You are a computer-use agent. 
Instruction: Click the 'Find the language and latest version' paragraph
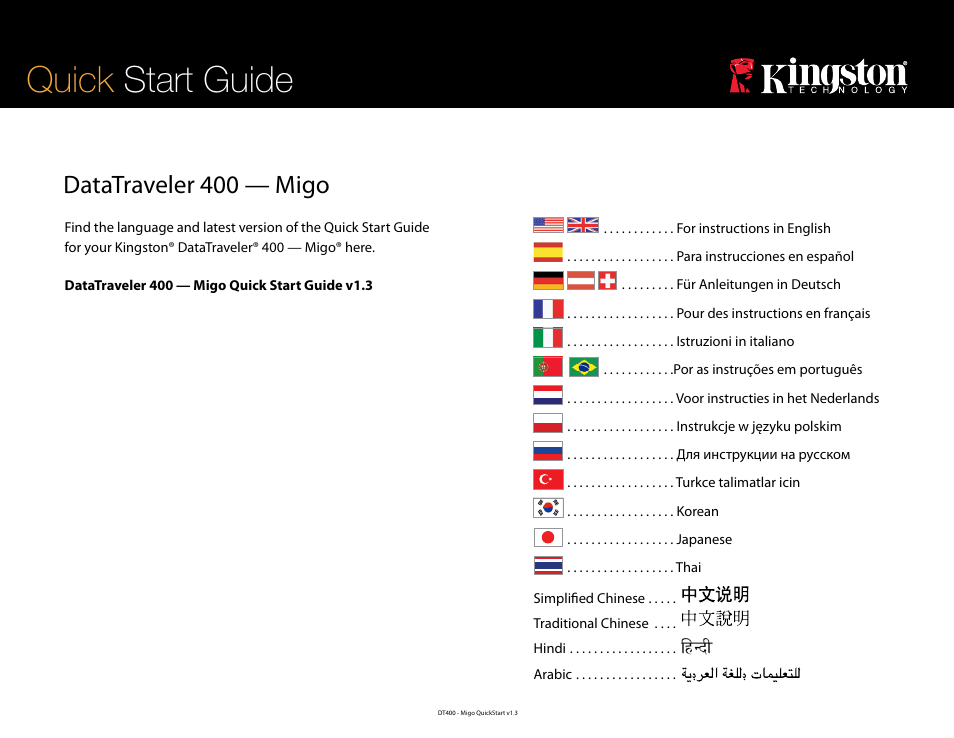pos(246,237)
